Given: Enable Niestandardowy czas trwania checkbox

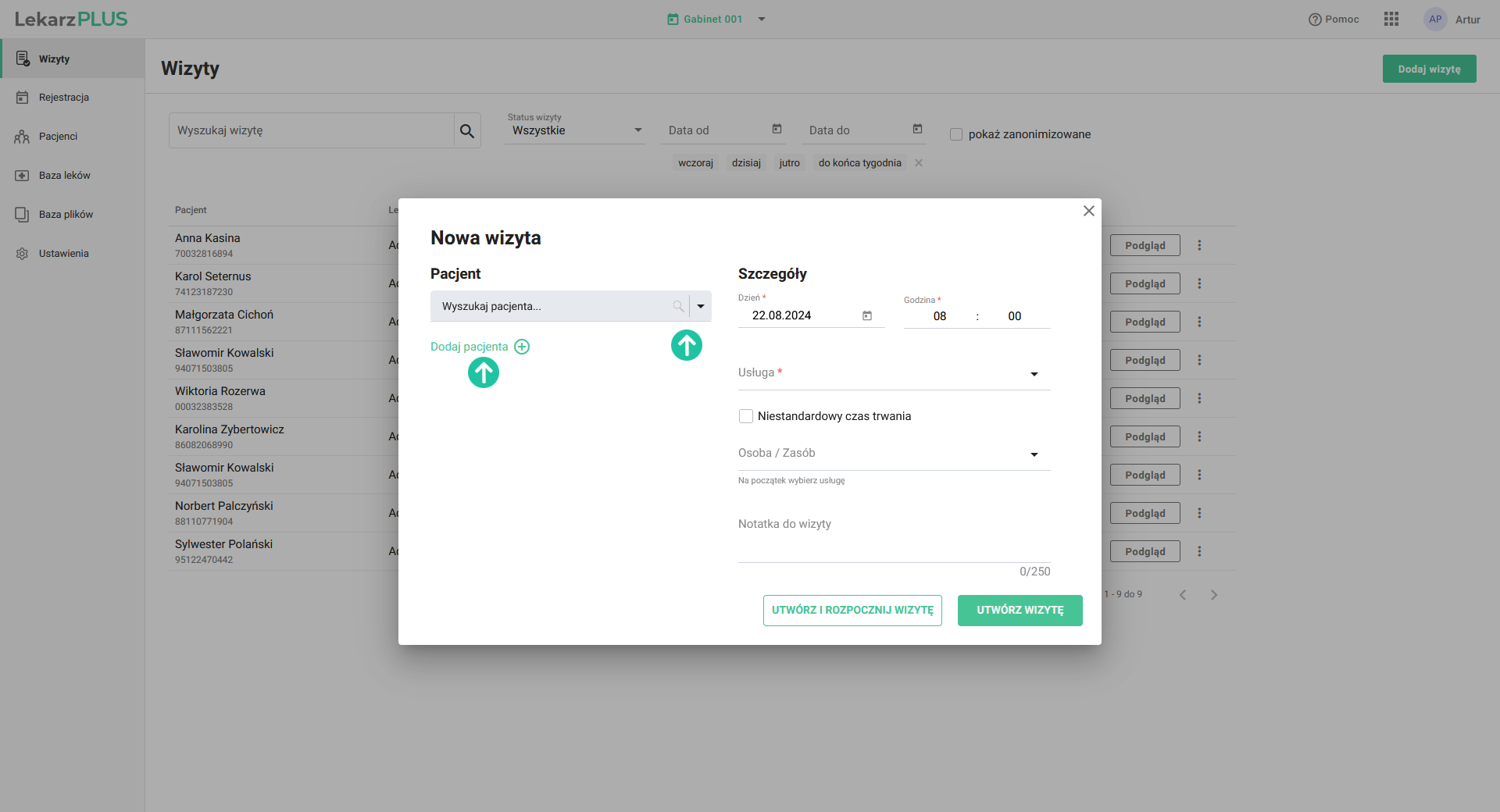Looking at the screenshot, I should pyautogui.click(x=746, y=416).
